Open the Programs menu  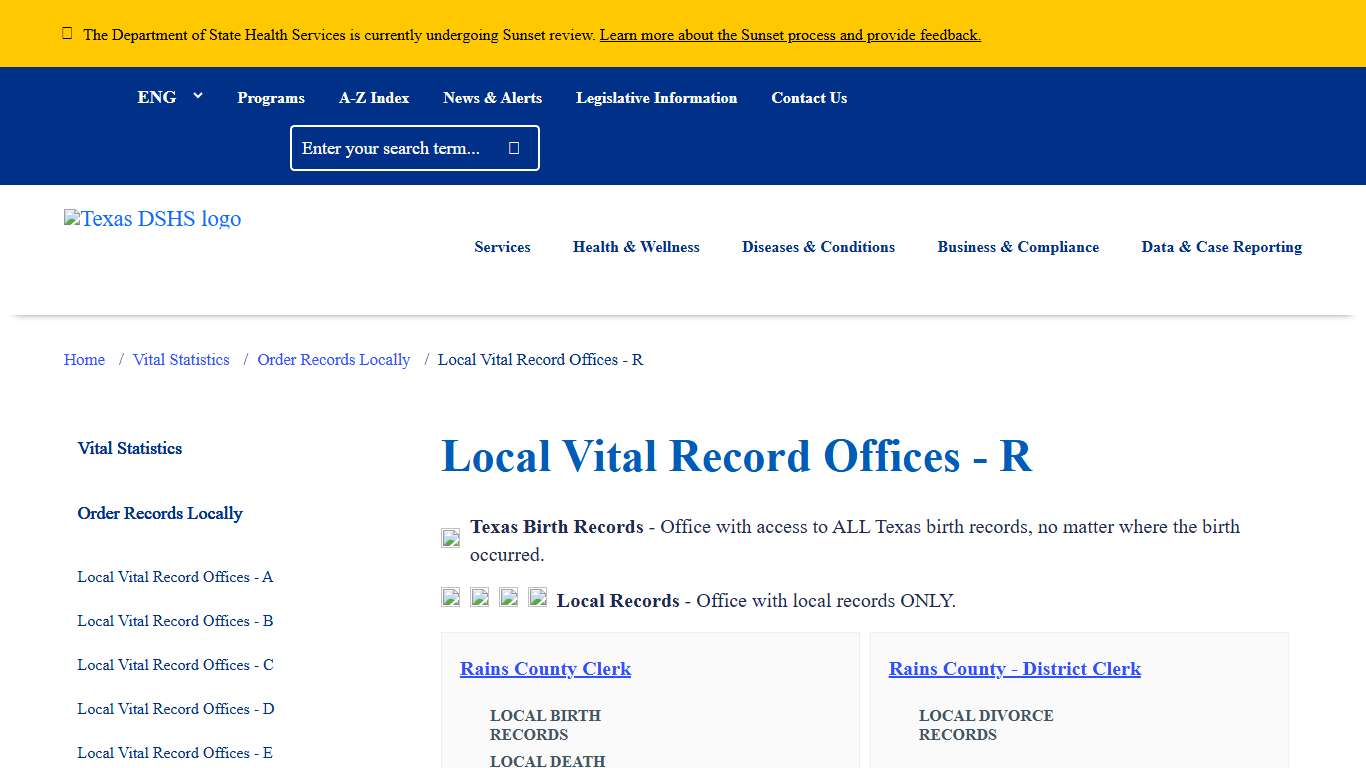271,97
